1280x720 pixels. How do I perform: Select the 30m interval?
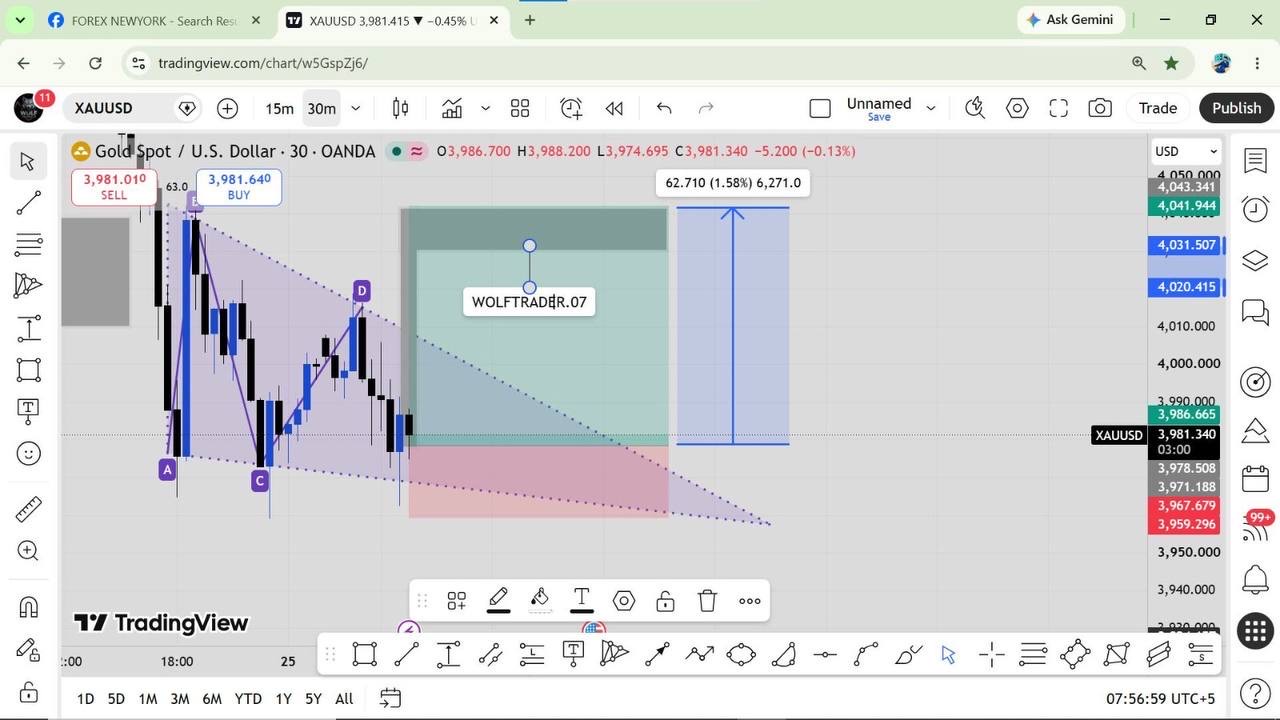point(321,108)
